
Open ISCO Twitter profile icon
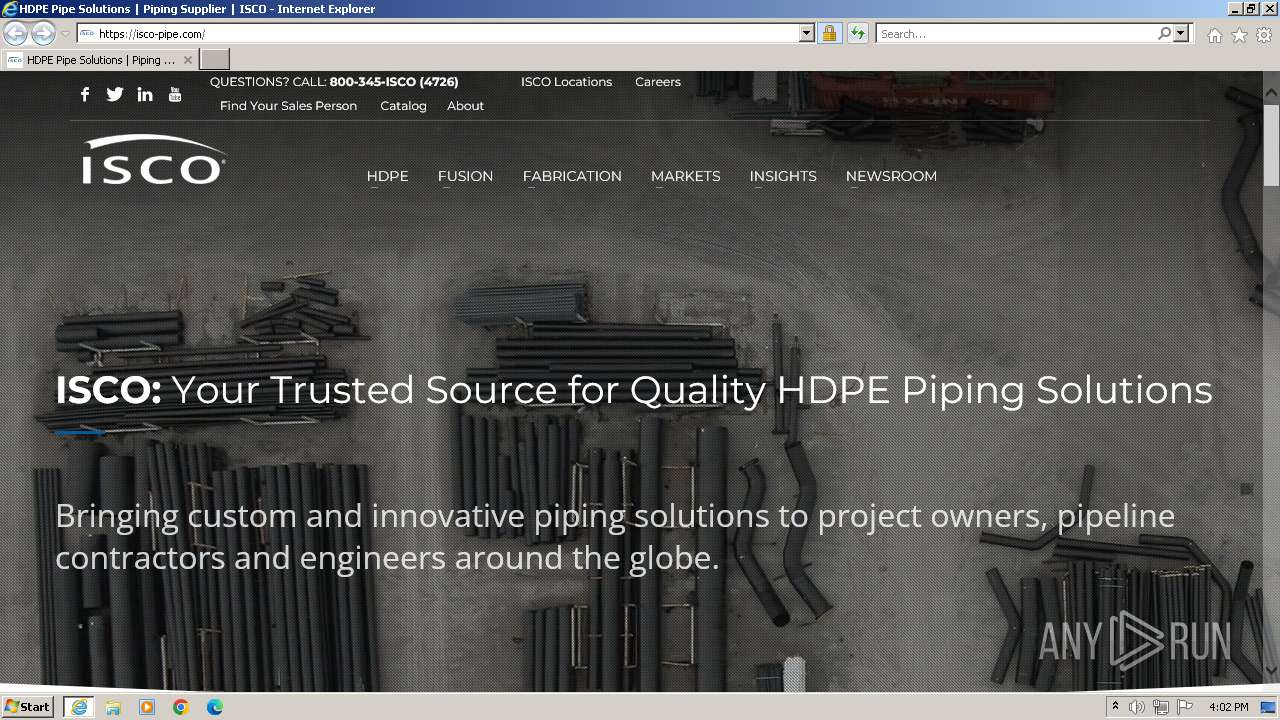tap(115, 94)
